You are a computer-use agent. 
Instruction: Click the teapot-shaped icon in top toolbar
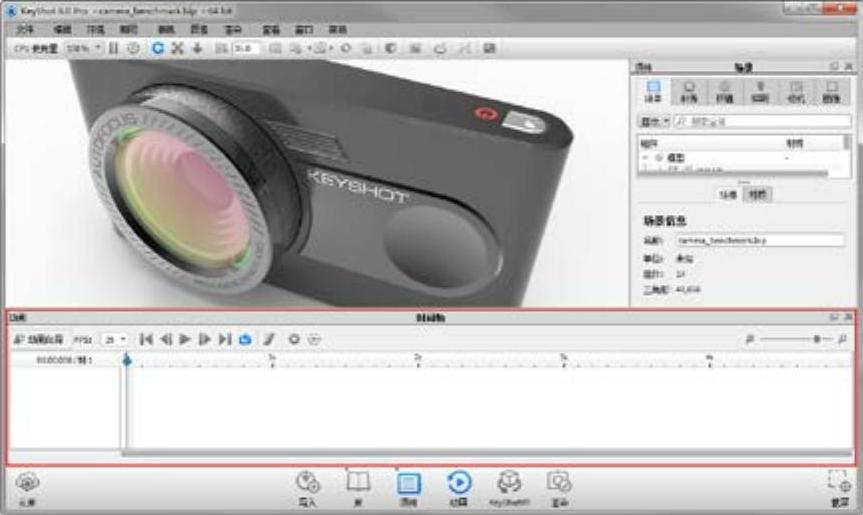(x=440, y=48)
